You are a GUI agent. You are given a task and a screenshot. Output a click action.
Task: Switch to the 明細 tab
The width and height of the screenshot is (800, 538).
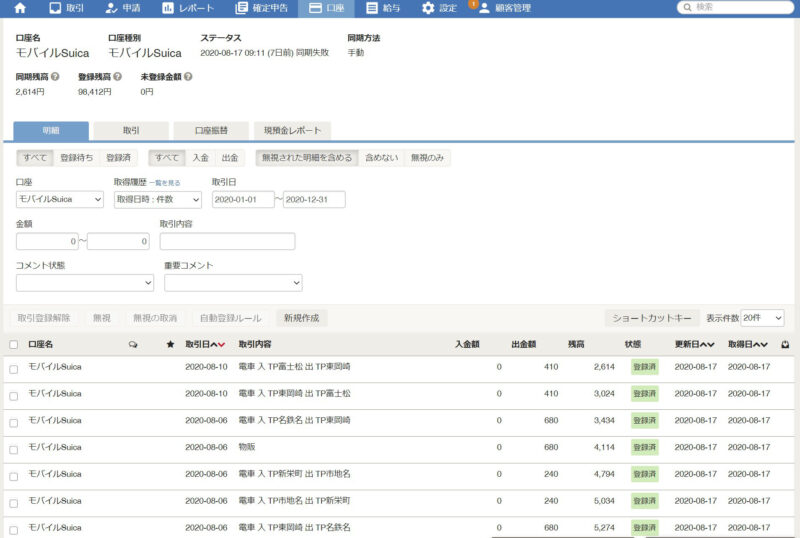pos(51,131)
